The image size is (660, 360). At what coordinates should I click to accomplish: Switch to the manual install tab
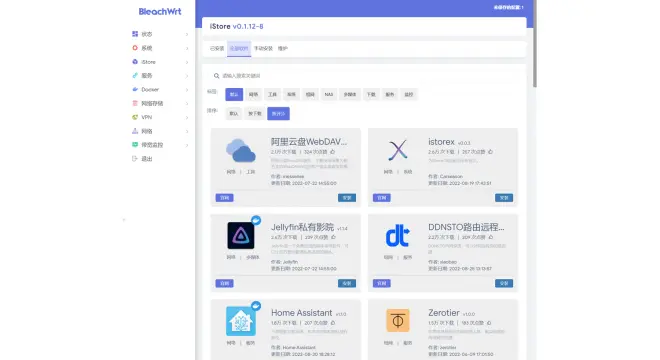(x=263, y=48)
